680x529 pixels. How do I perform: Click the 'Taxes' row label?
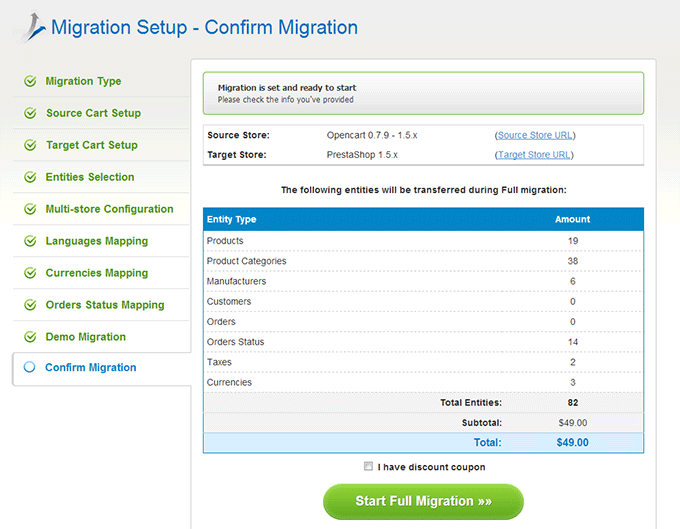coord(219,362)
